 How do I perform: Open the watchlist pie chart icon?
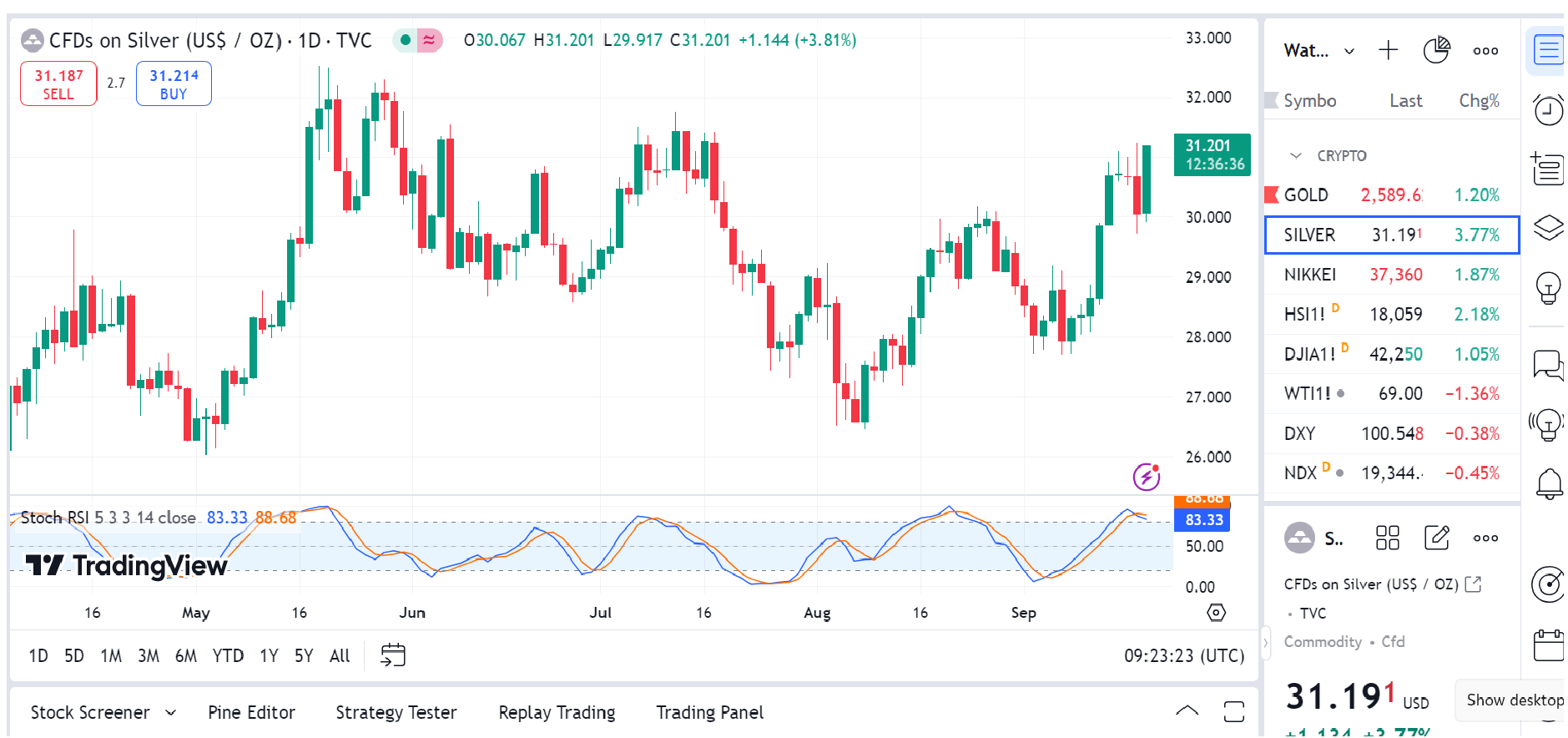pyautogui.click(x=1436, y=50)
